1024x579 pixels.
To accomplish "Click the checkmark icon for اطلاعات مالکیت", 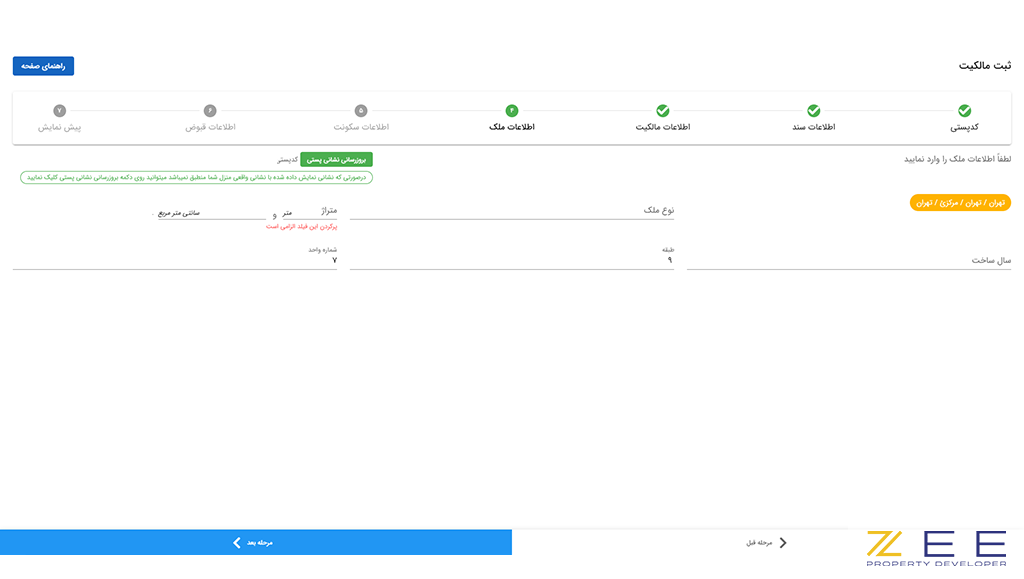I will (x=662, y=111).
